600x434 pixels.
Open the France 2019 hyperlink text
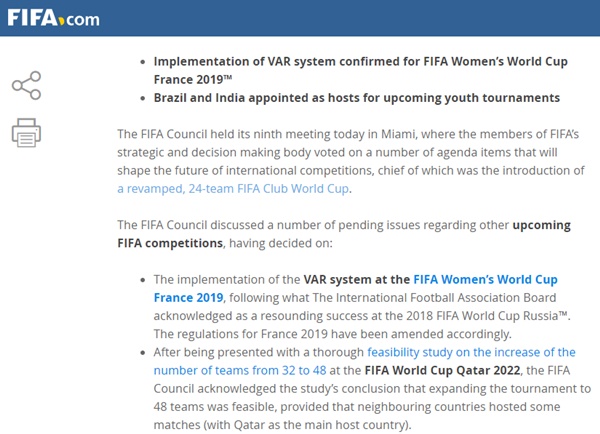coord(188,298)
